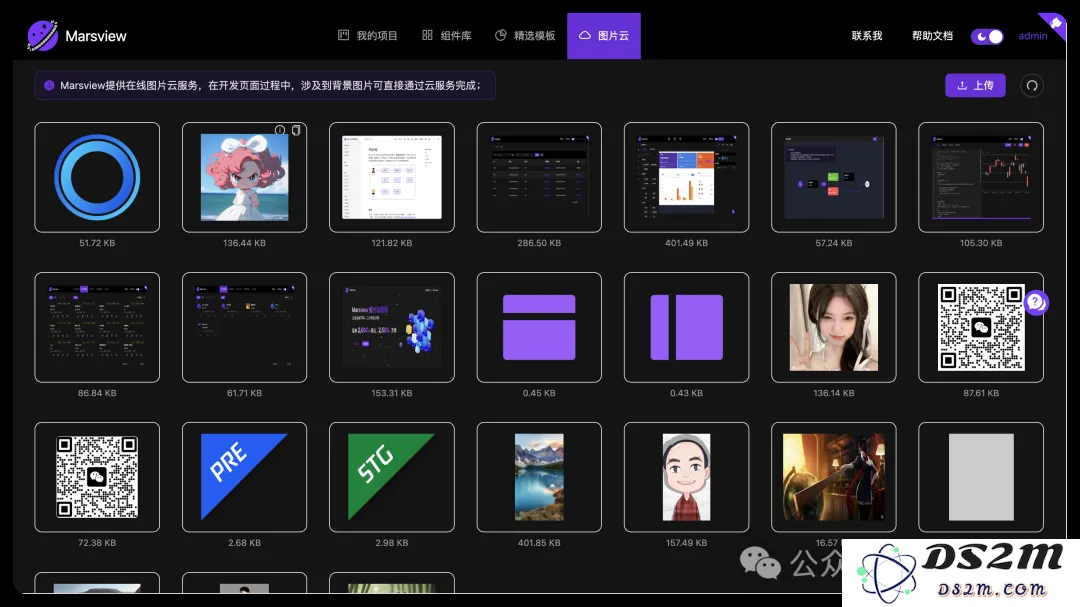Viewport: 1080px width, 607px height.
Task: Open the anime swordswoman artwork thumbnail
Action: point(834,477)
